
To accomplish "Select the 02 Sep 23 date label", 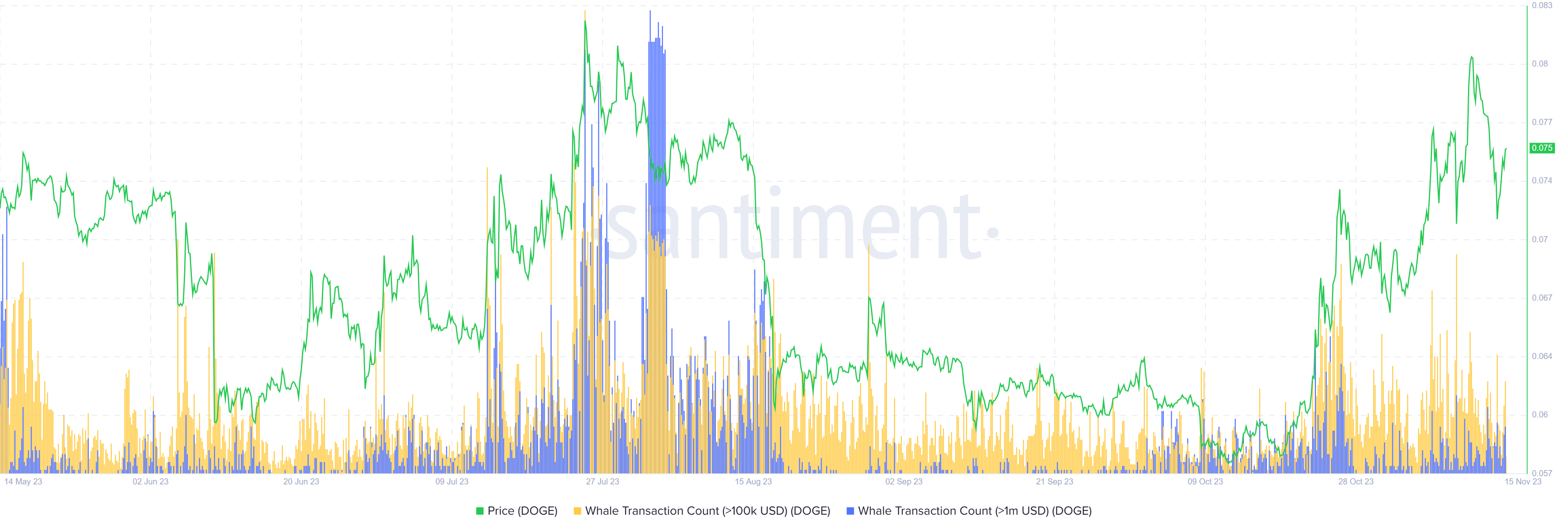I will tap(903, 482).
